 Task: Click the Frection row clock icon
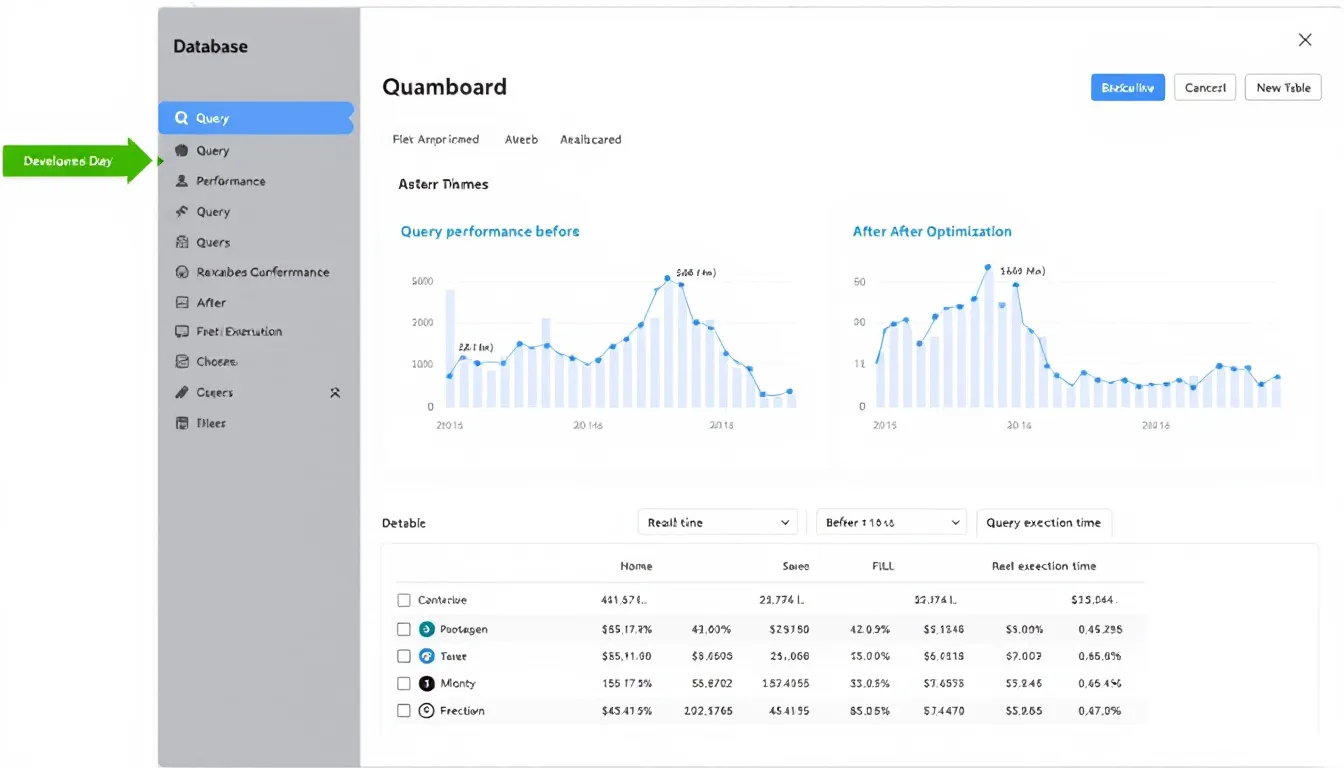click(x=427, y=710)
